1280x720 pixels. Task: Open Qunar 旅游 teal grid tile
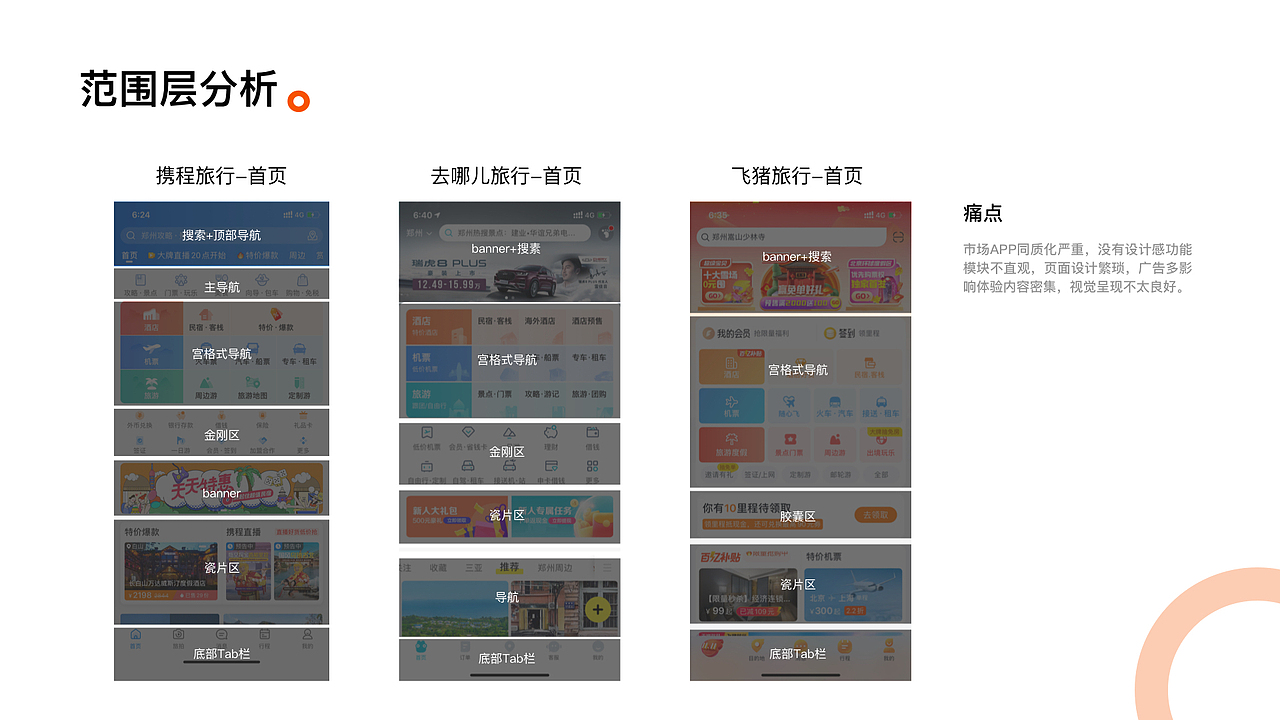pyautogui.click(x=439, y=399)
